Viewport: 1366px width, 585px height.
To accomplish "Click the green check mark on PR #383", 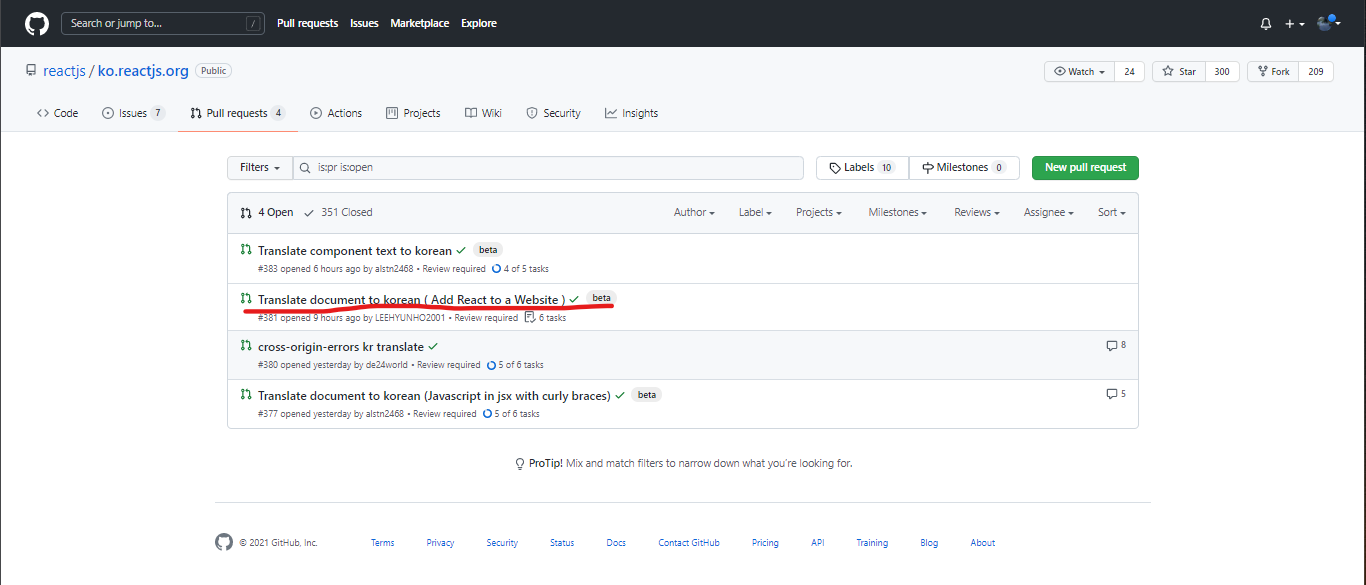I will 459,249.
